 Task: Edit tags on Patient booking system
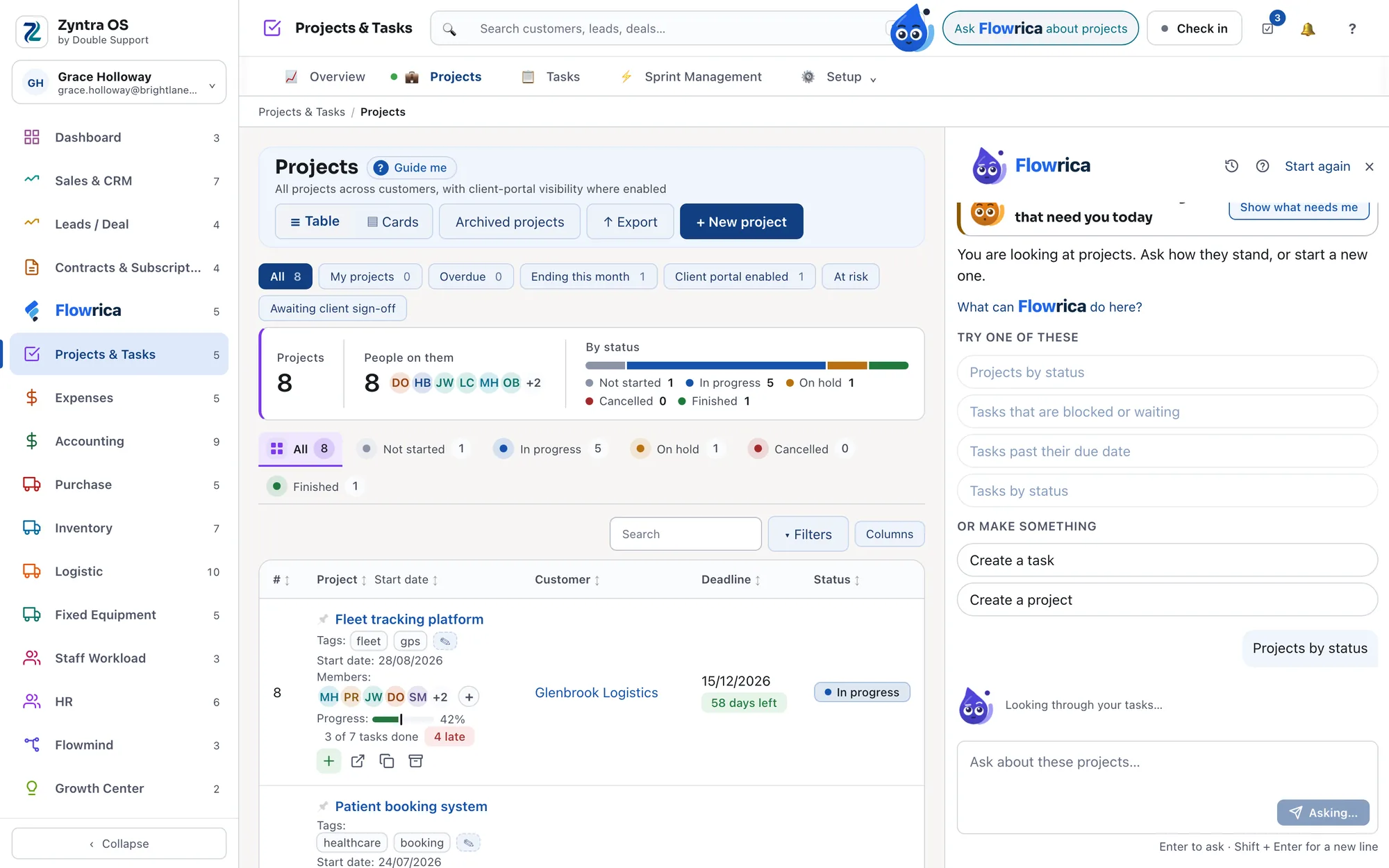click(469, 843)
